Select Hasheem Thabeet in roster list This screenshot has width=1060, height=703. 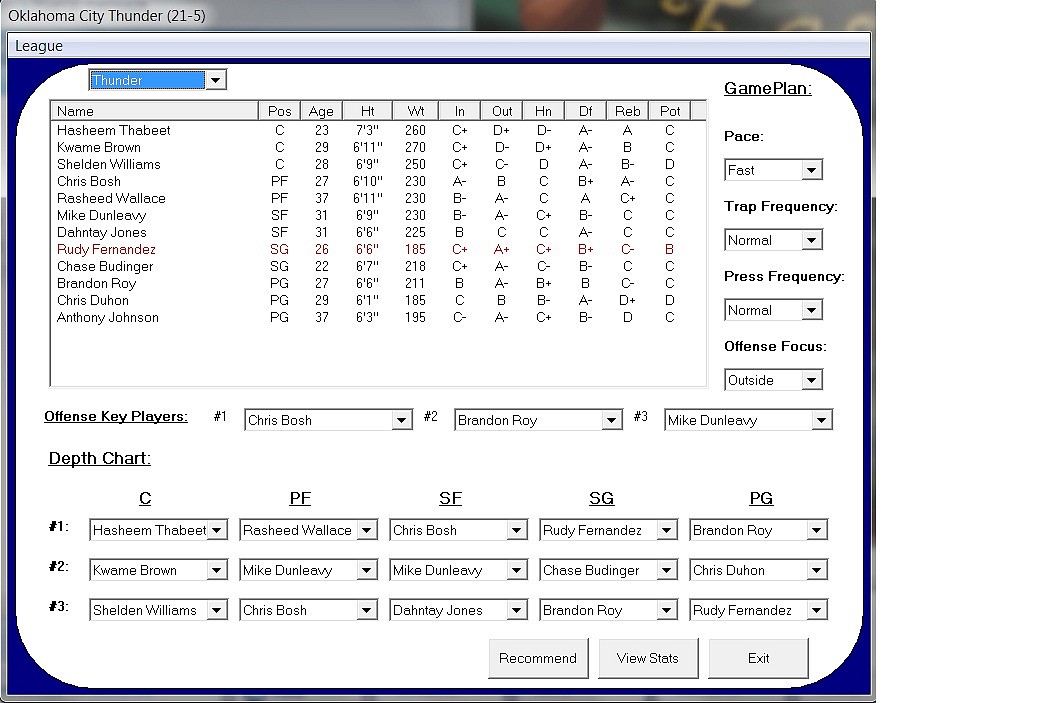(x=379, y=130)
